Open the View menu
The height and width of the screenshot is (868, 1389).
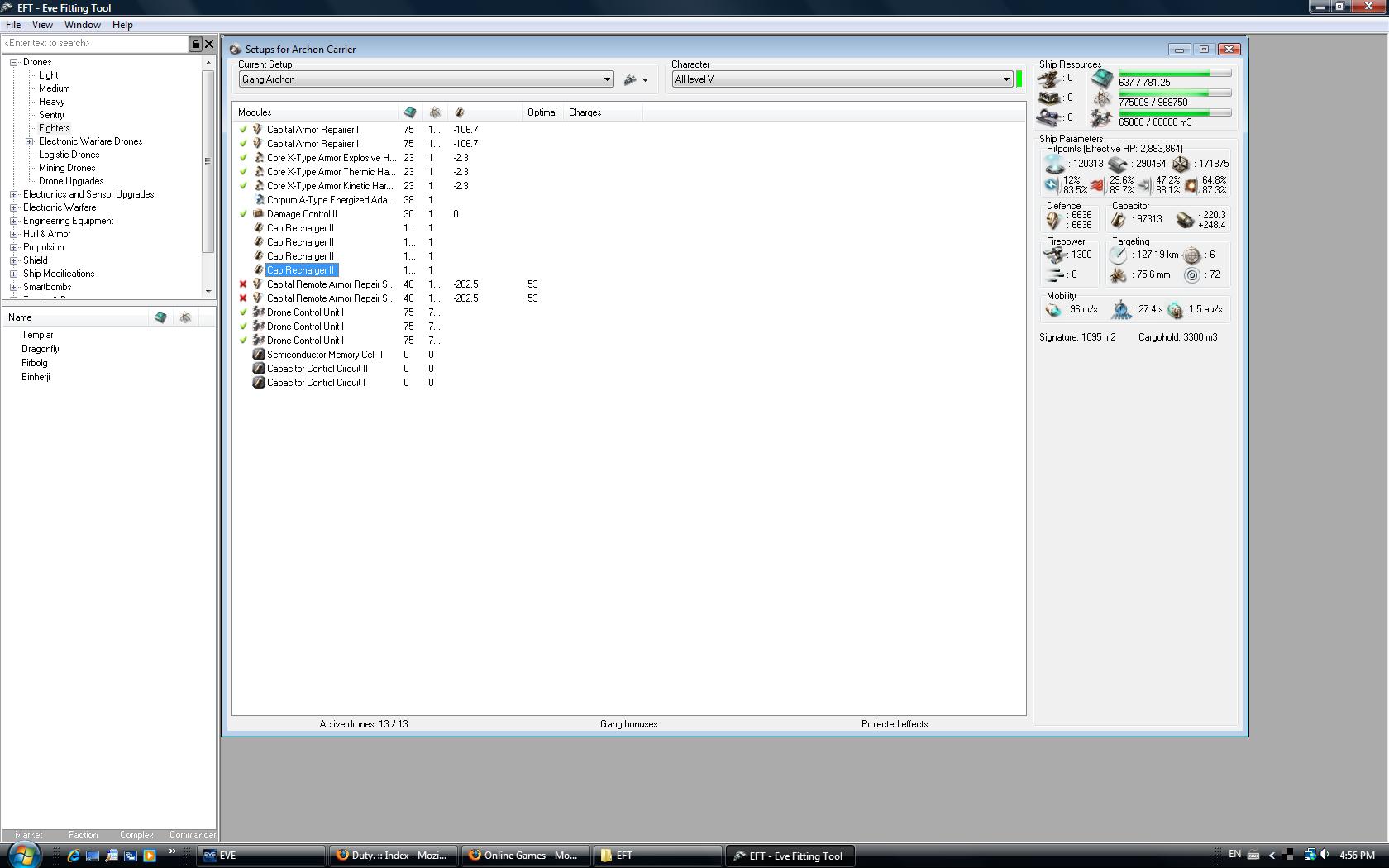(x=42, y=25)
